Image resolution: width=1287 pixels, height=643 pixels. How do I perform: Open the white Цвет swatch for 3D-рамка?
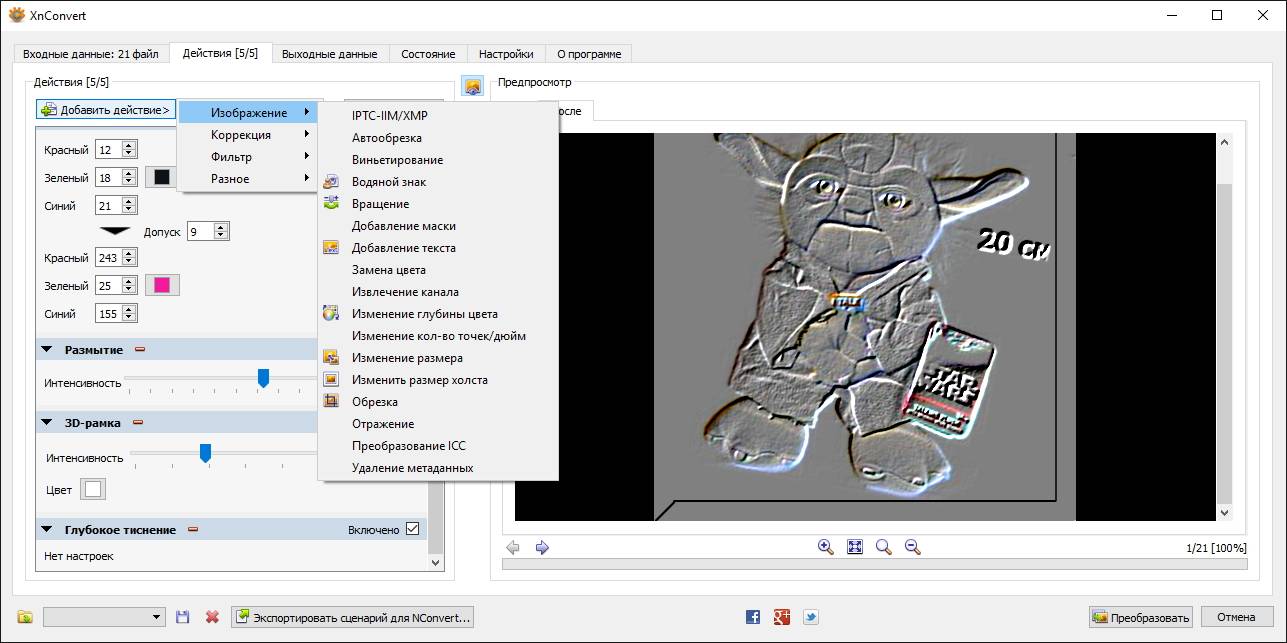tap(93, 489)
